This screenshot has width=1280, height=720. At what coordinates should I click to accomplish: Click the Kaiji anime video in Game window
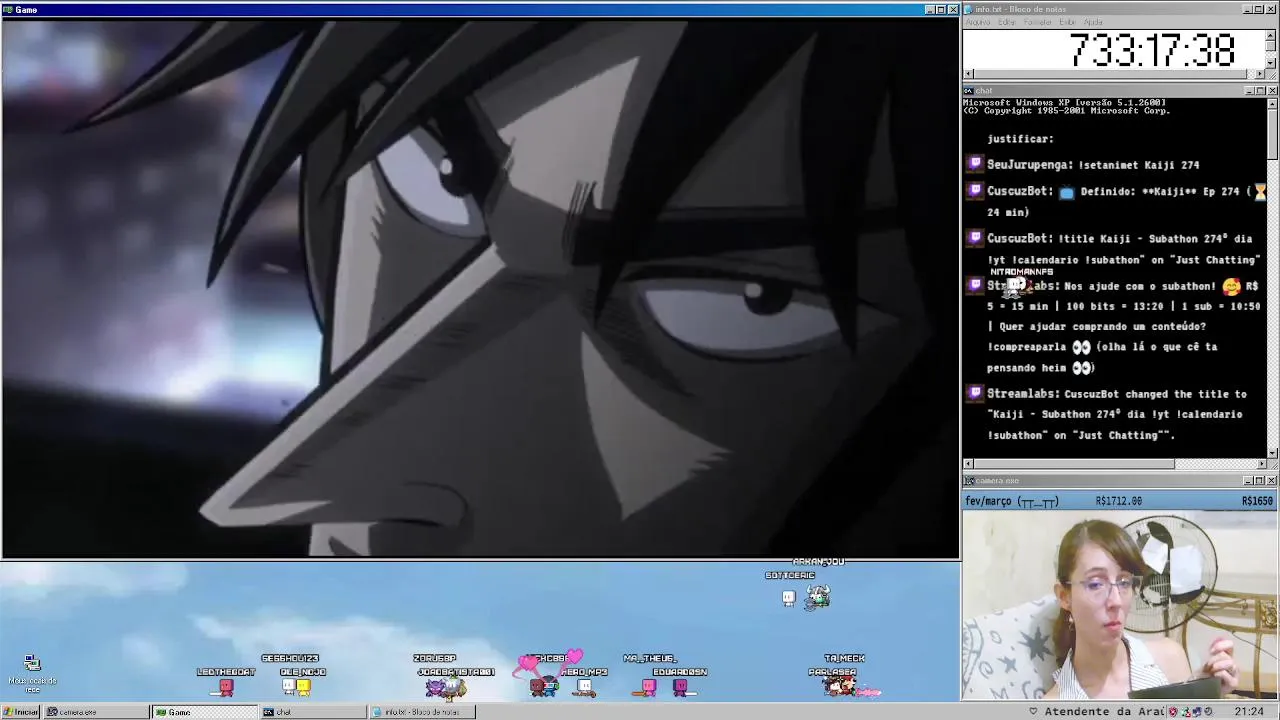(x=480, y=287)
